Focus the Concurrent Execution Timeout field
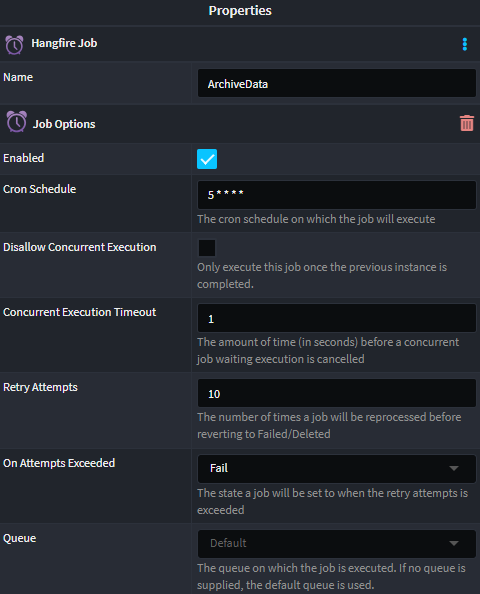This screenshot has height=594, width=480. tap(336, 318)
